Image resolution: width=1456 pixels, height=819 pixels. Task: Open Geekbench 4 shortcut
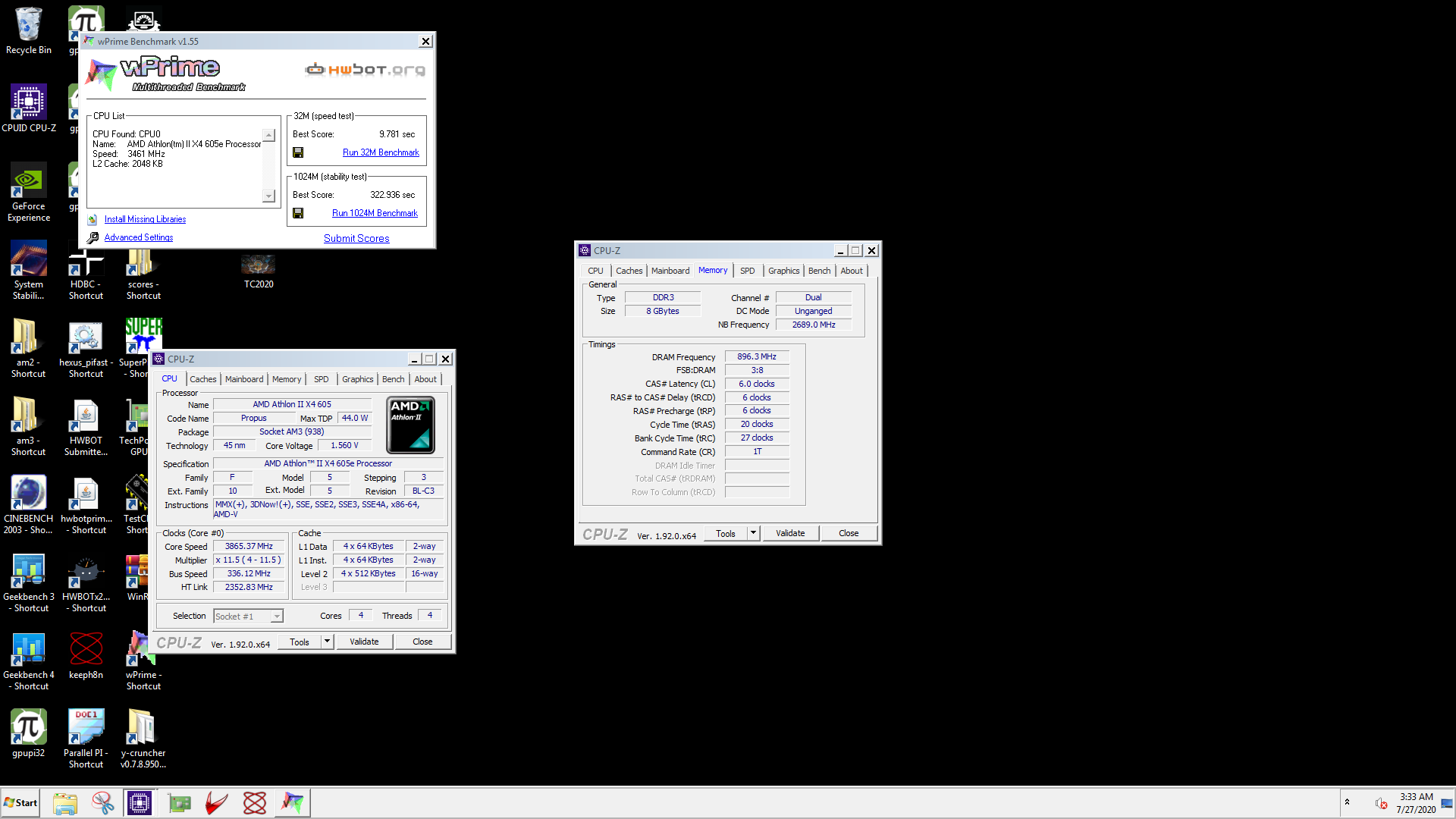29,661
